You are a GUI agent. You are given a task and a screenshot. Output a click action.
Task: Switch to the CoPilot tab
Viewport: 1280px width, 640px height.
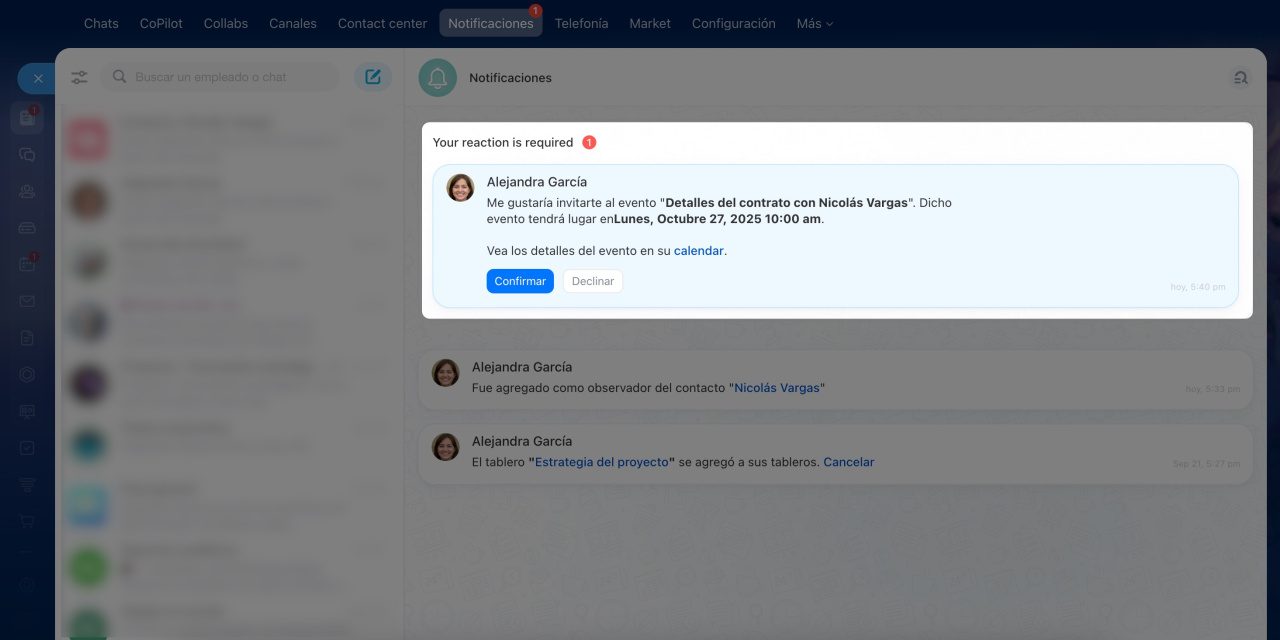(x=161, y=23)
